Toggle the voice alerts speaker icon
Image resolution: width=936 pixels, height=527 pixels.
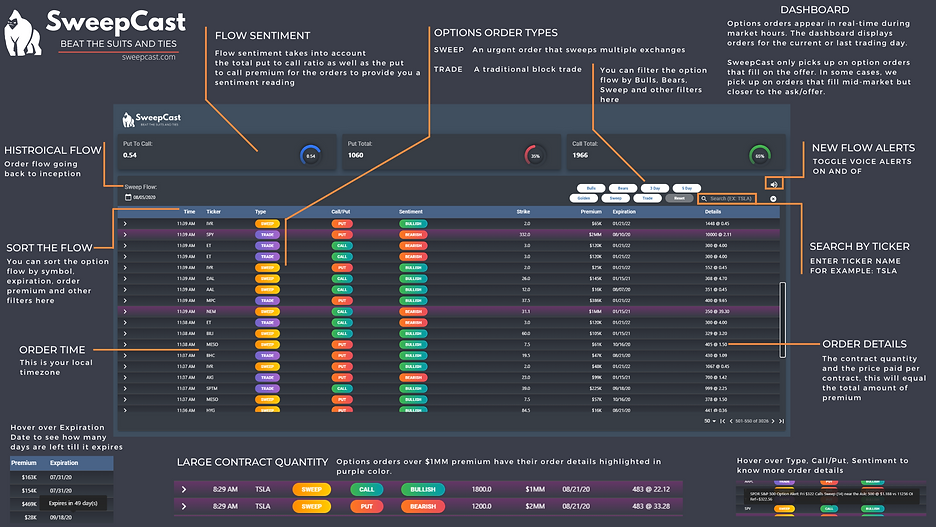click(773, 184)
